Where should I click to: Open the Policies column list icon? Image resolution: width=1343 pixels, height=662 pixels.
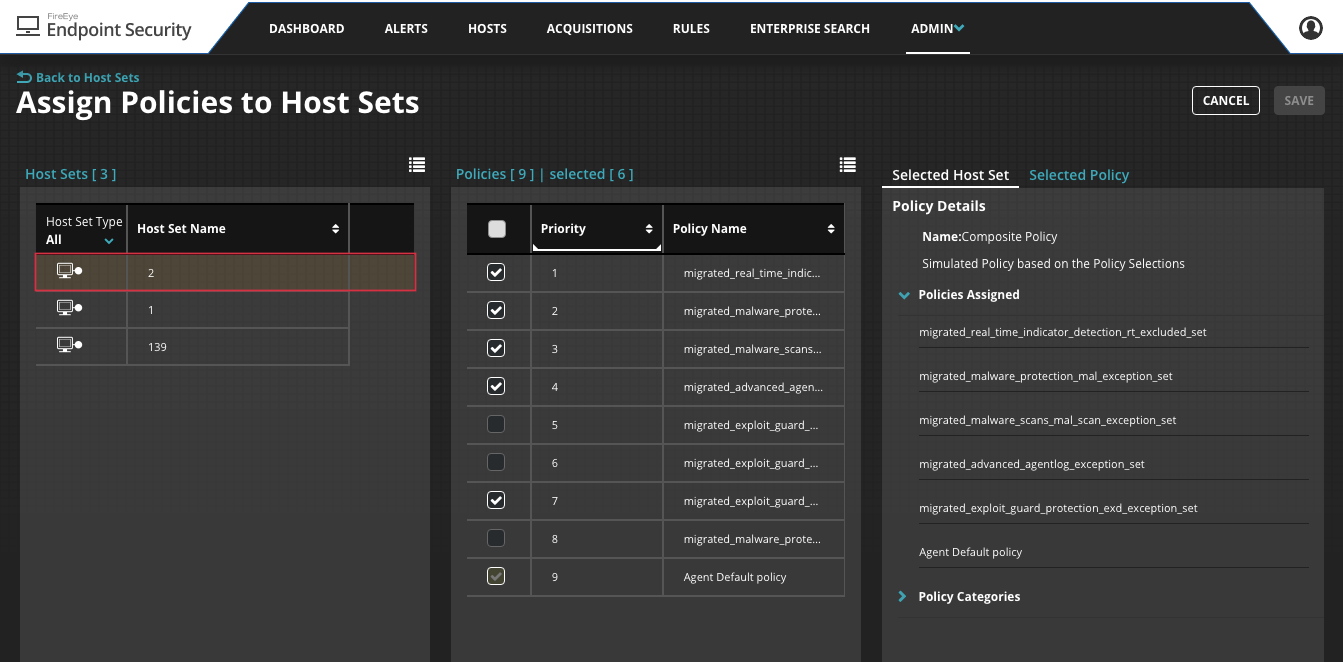(x=847, y=165)
